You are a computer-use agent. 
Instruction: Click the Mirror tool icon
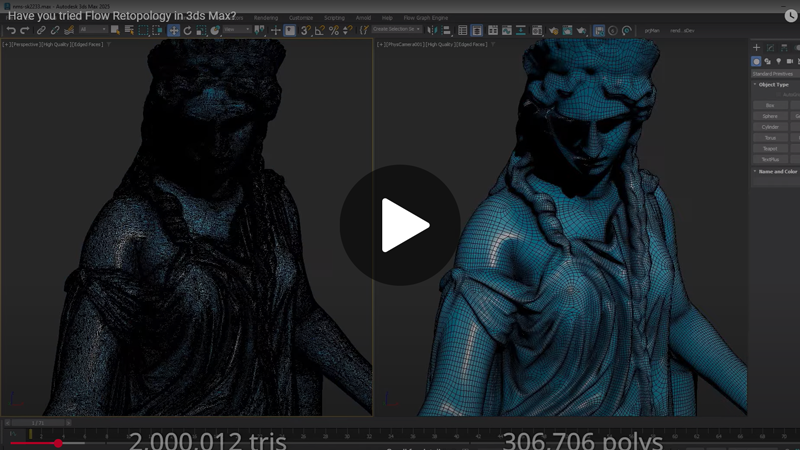(x=432, y=31)
